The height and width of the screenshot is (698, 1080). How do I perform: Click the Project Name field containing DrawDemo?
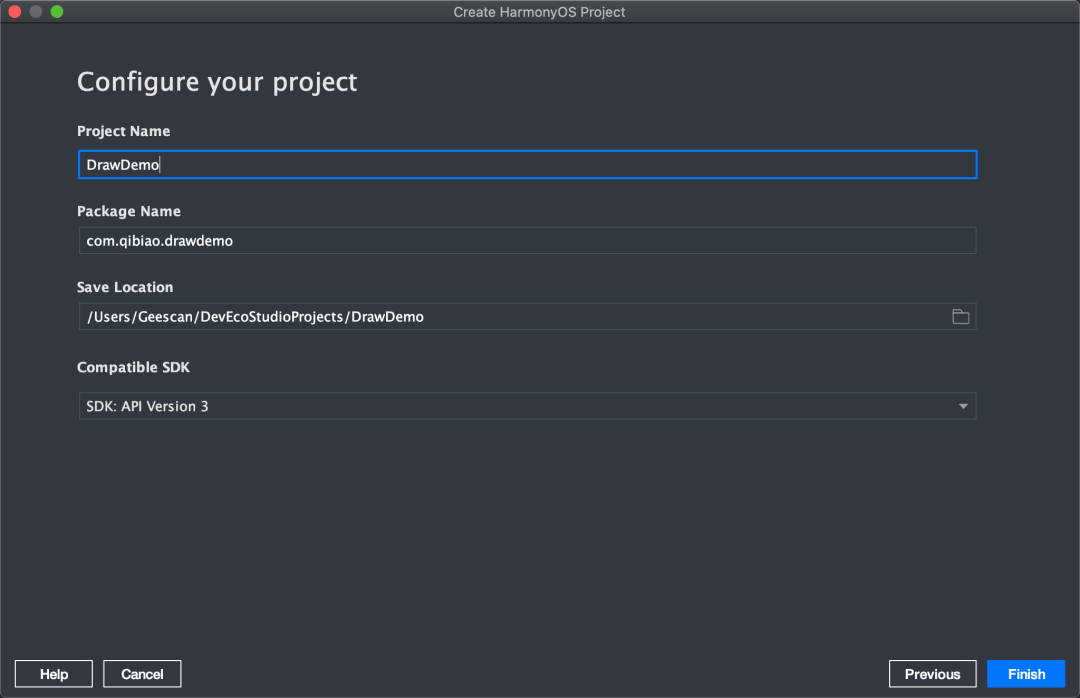tap(528, 165)
